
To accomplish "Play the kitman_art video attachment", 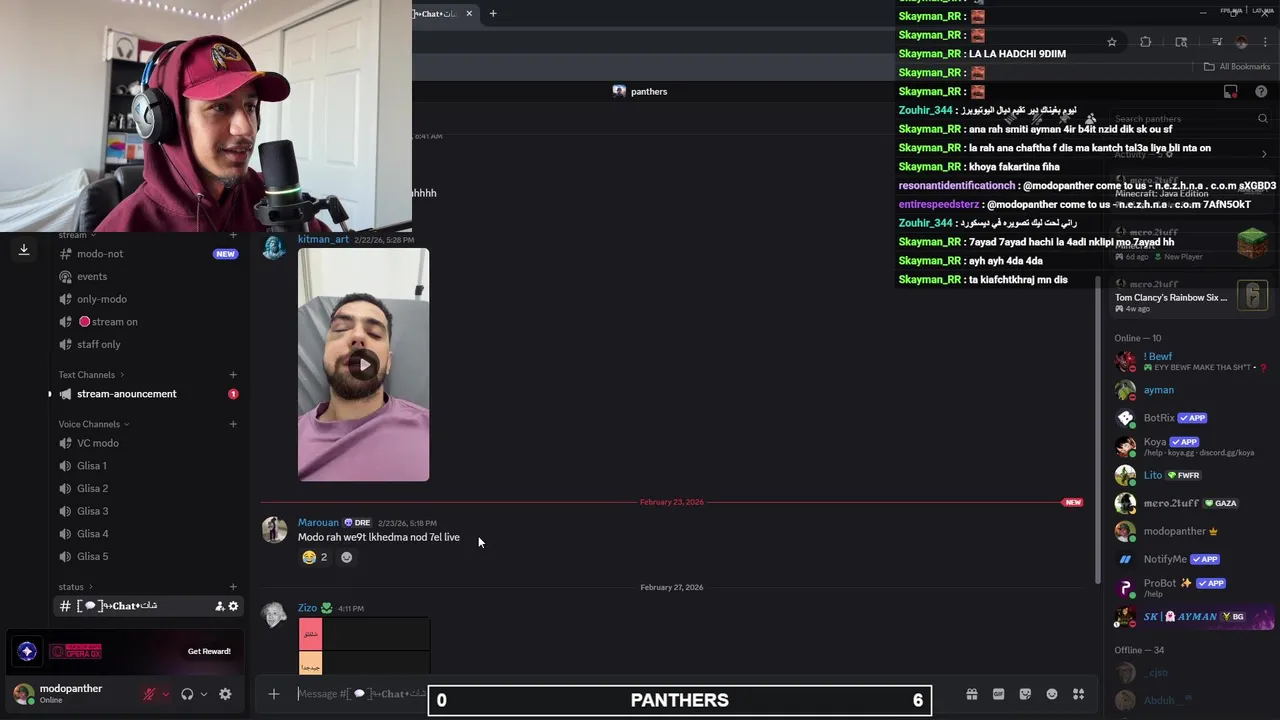I will pyautogui.click(x=364, y=364).
